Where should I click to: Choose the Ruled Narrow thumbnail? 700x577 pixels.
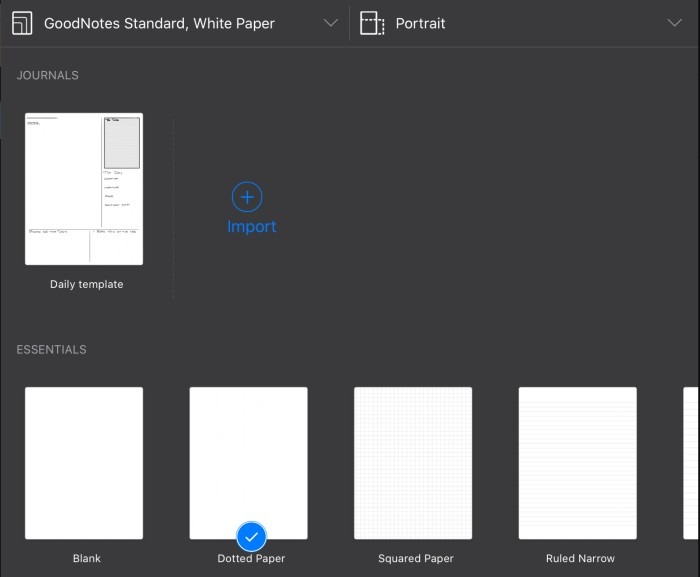pyautogui.click(x=578, y=463)
